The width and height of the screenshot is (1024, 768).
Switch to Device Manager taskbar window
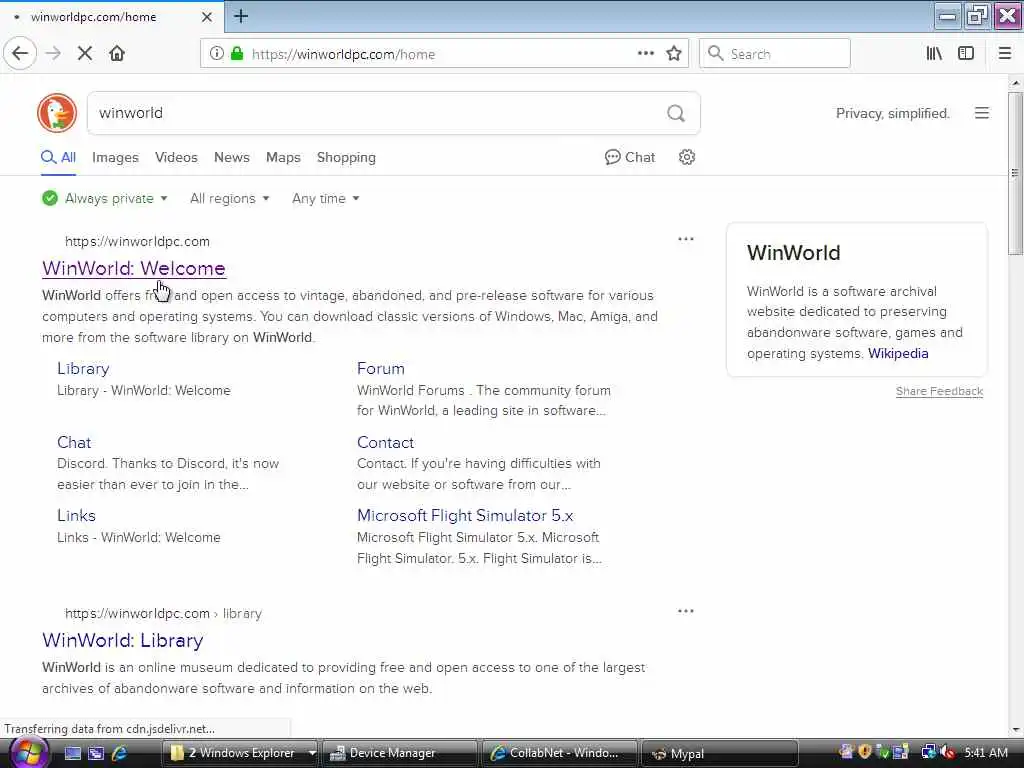pos(400,753)
